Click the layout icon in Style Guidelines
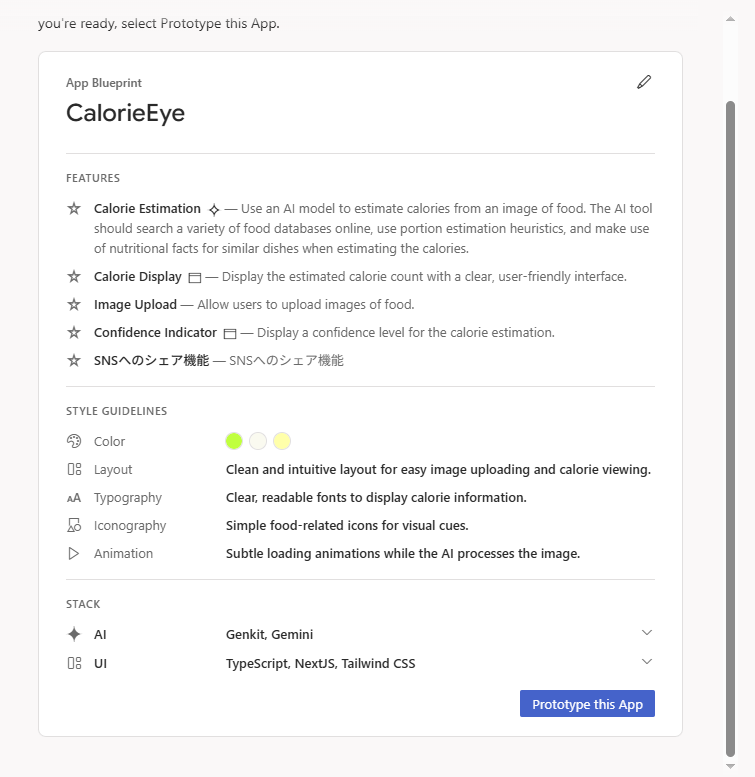The height and width of the screenshot is (777, 755). point(74,469)
